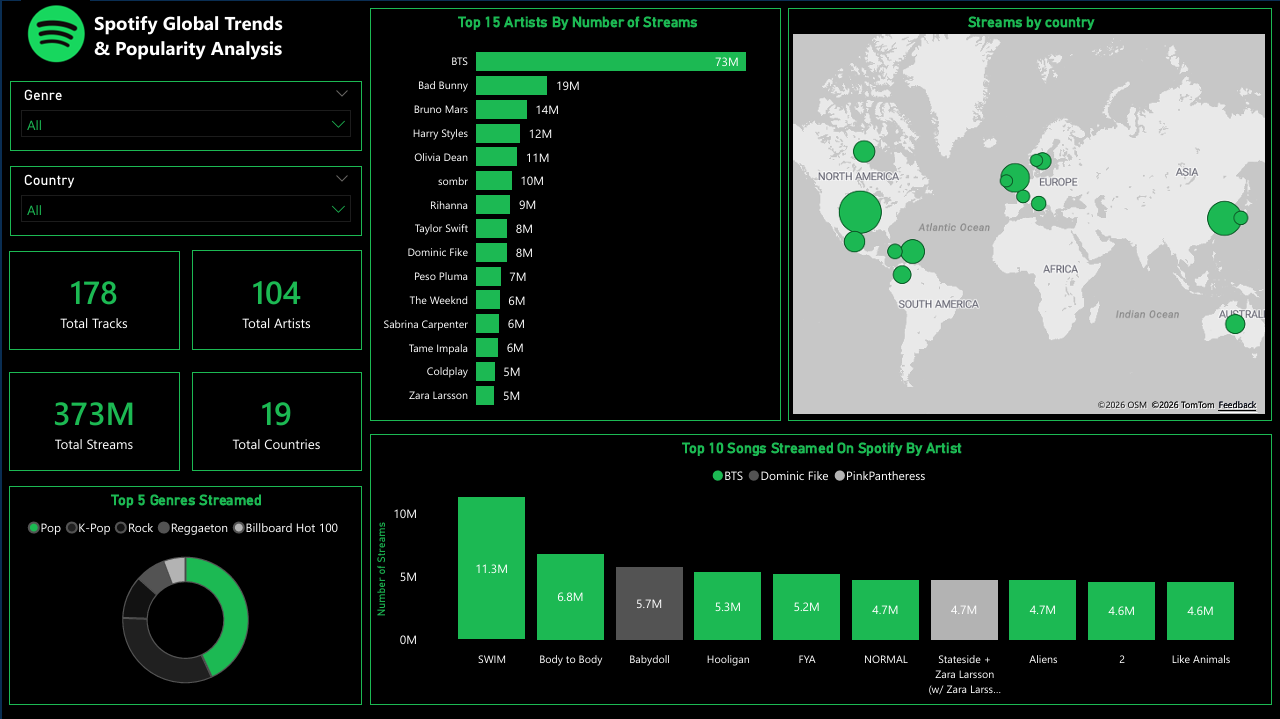Click Streams by country map title
This screenshot has width=1280, height=719.
coord(1031,22)
